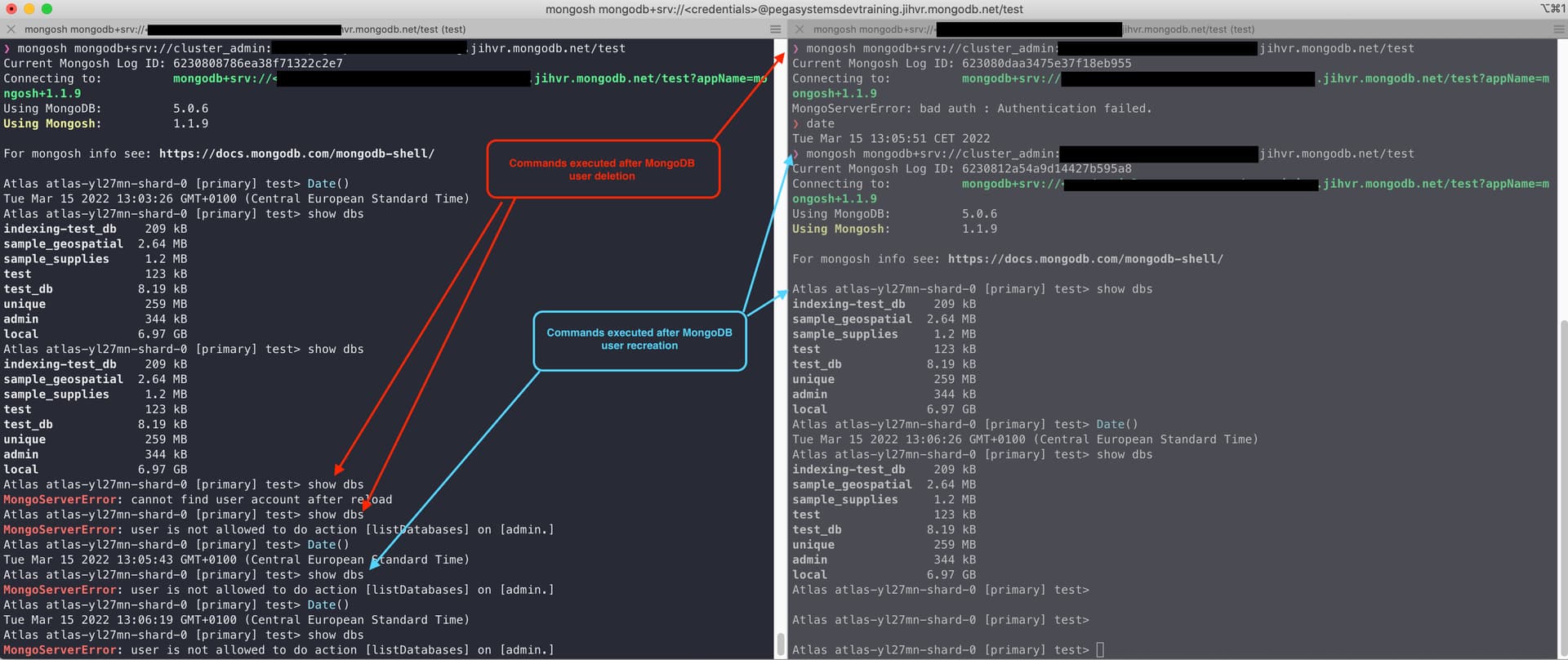This screenshot has height=660, width=1568.
Task: Close the right mongosh session pane
Action: (x=800, y=29)
